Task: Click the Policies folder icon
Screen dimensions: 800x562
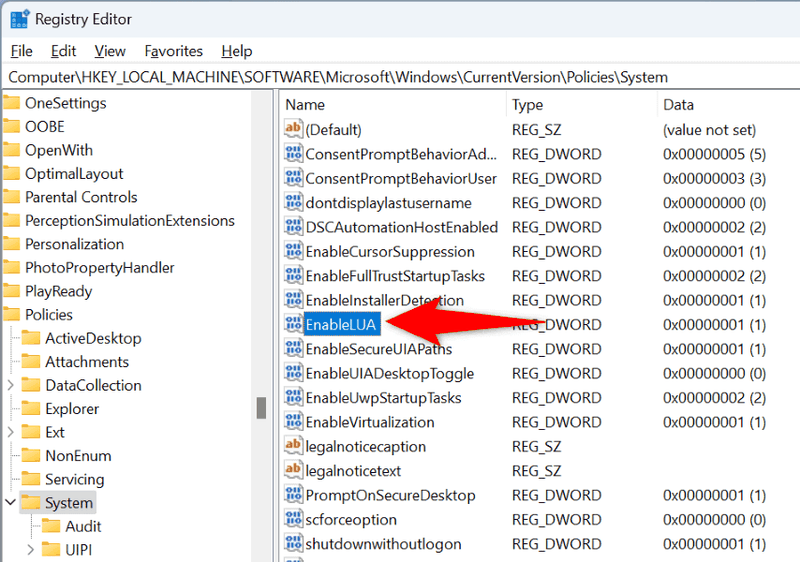Action: click(11, 315)
